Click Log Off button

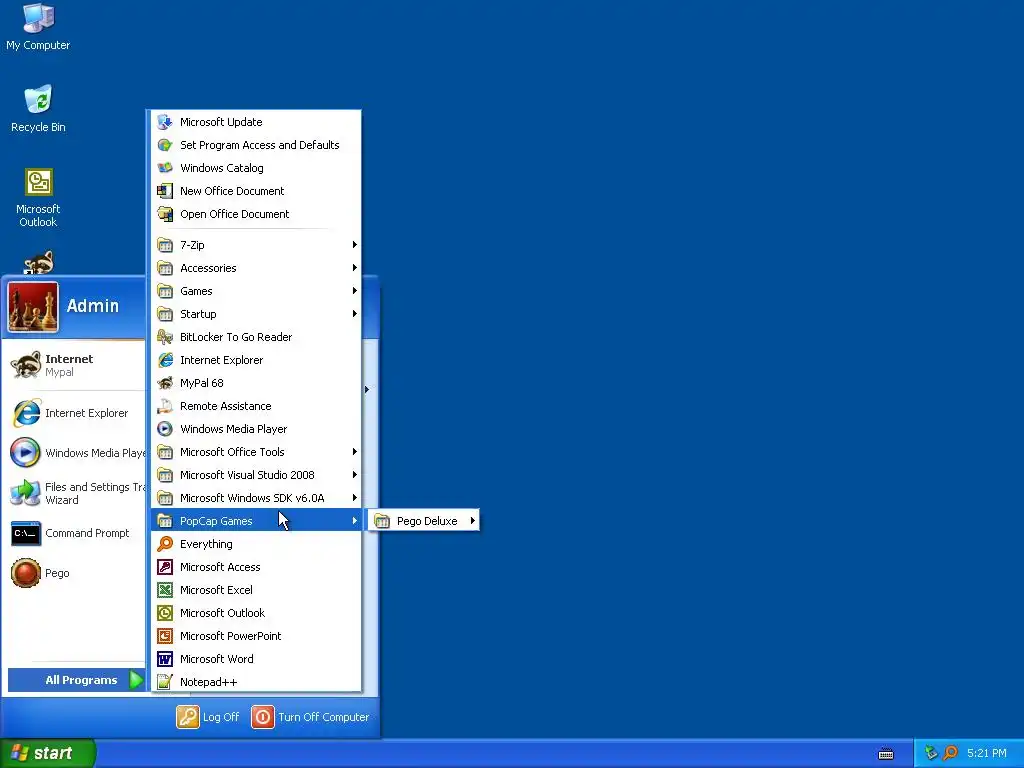point(208,717)
